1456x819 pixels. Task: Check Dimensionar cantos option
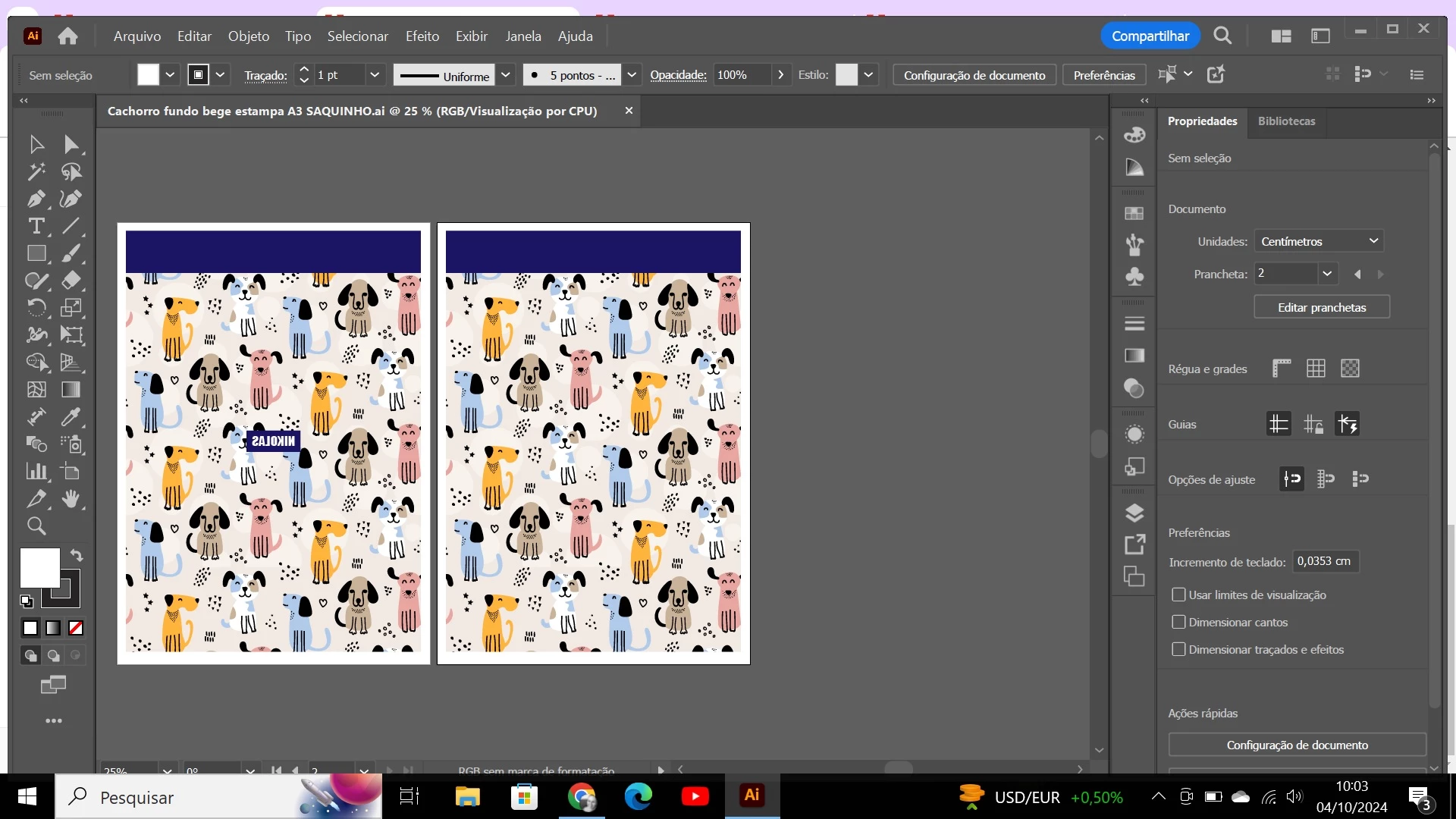1178,622
